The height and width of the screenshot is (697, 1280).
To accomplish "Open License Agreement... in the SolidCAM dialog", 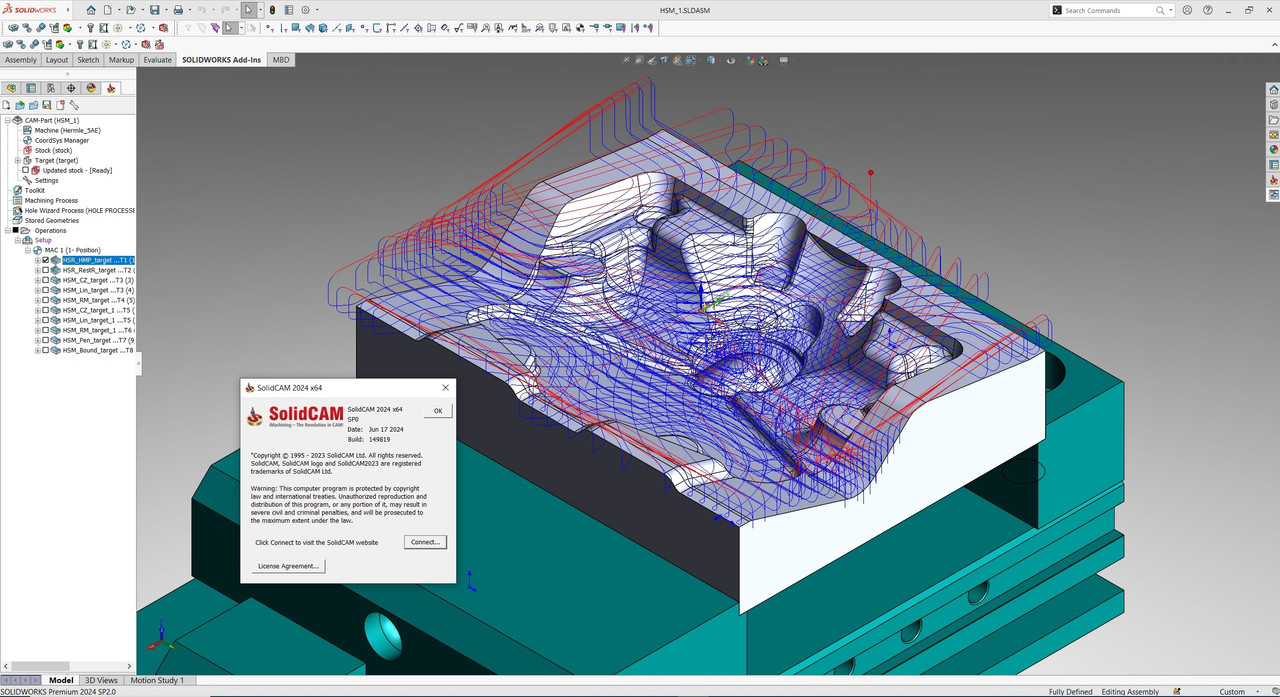I will point(288,566).
